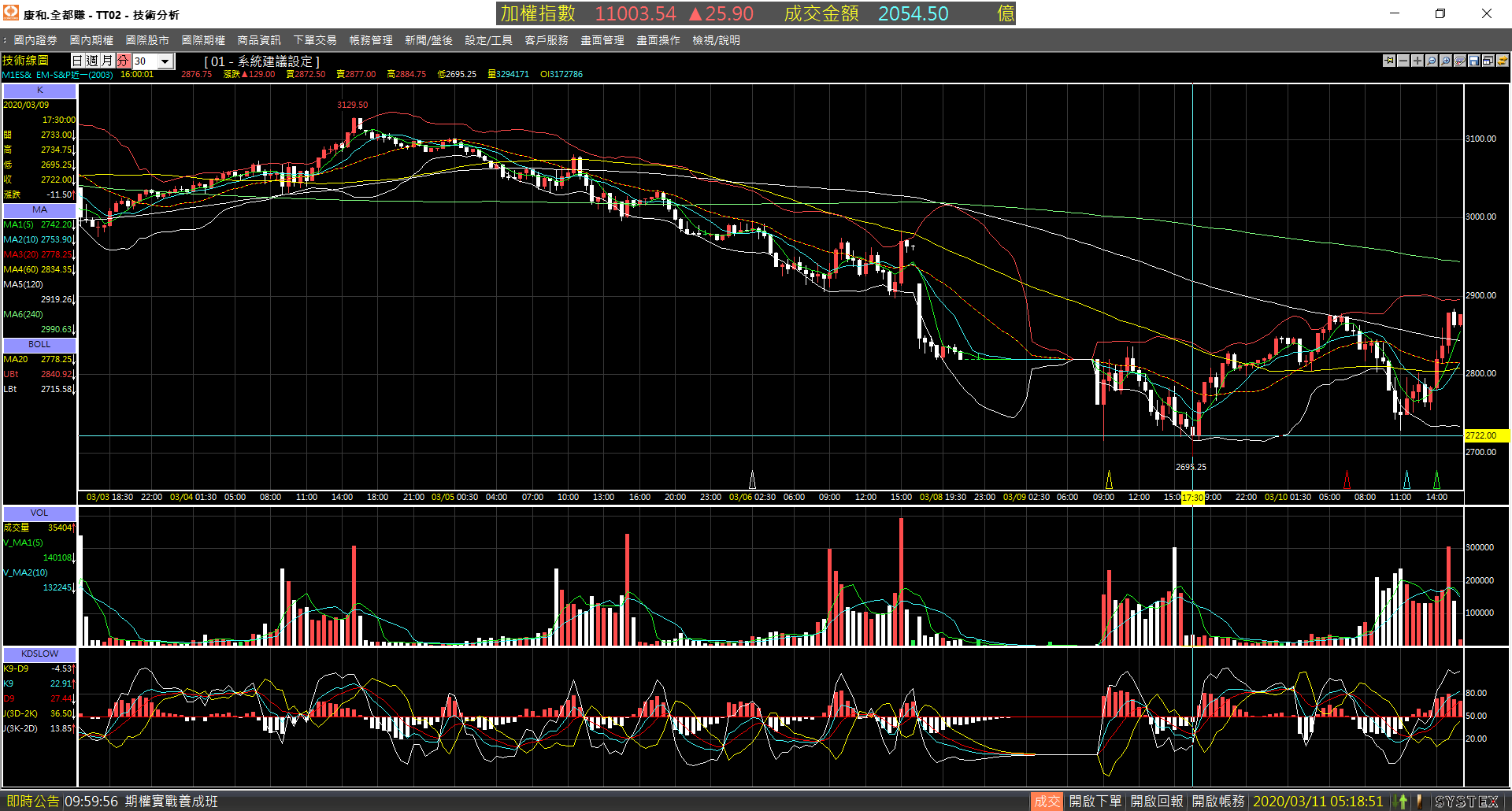Viewport: 1512px width, 811px height.
Task: Click the [01 - 系統建議設定] label
Action: click(x=262, y=61)
